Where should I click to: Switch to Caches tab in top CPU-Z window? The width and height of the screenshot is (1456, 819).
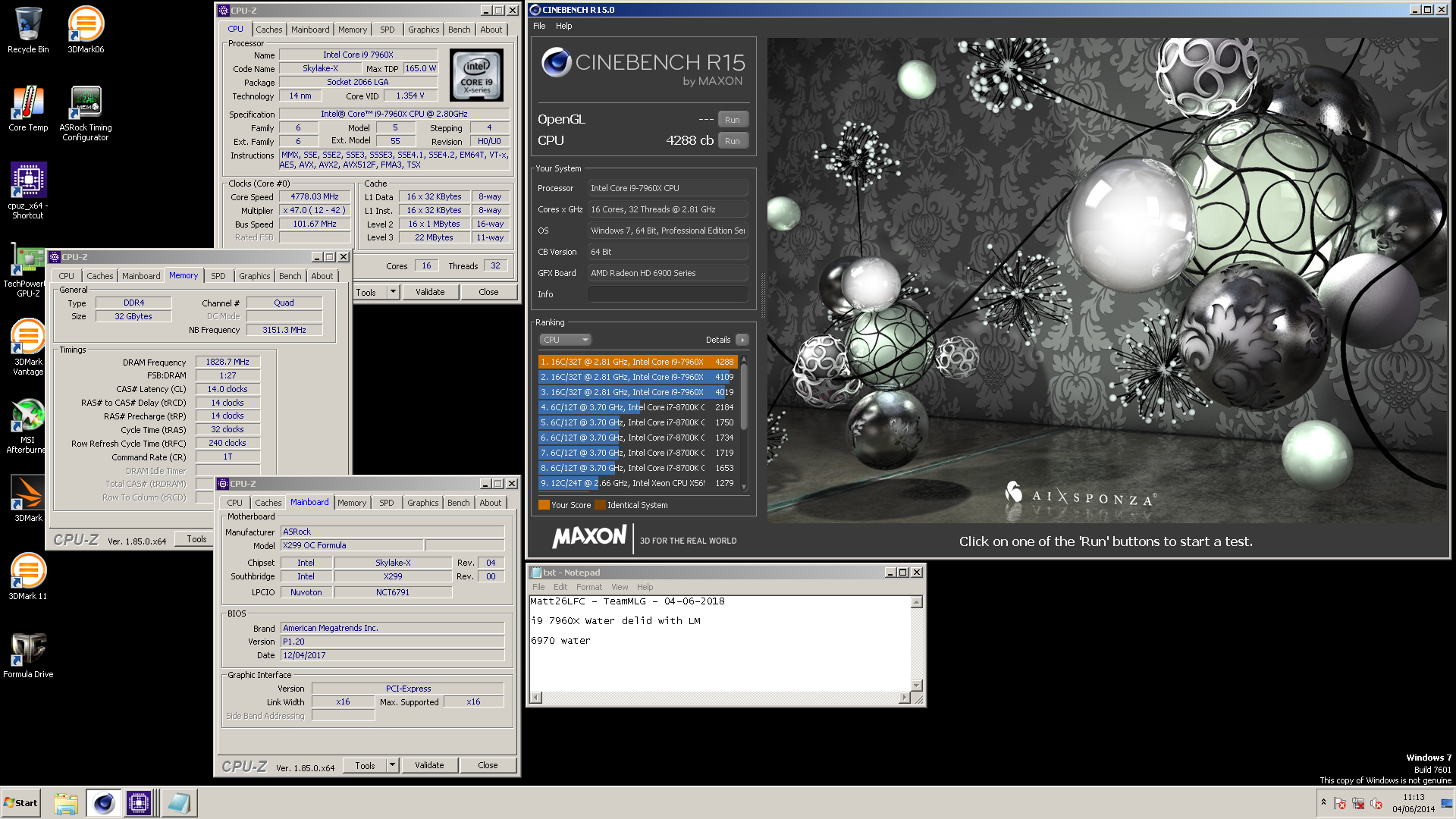(x=268, y=30)
